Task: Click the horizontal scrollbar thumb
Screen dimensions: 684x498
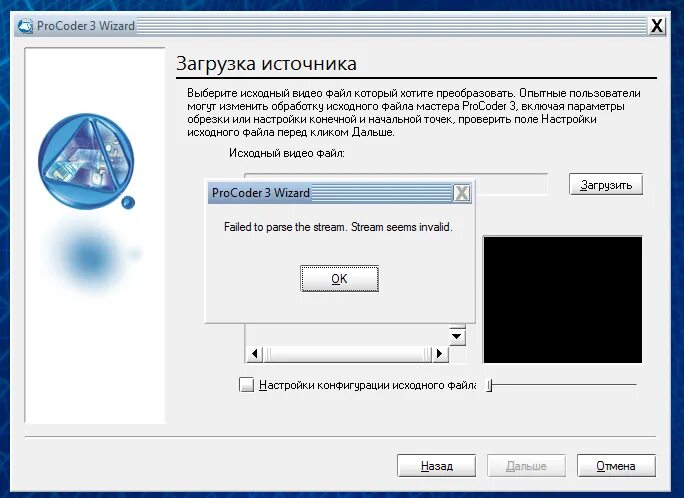Action: point(347,354)
